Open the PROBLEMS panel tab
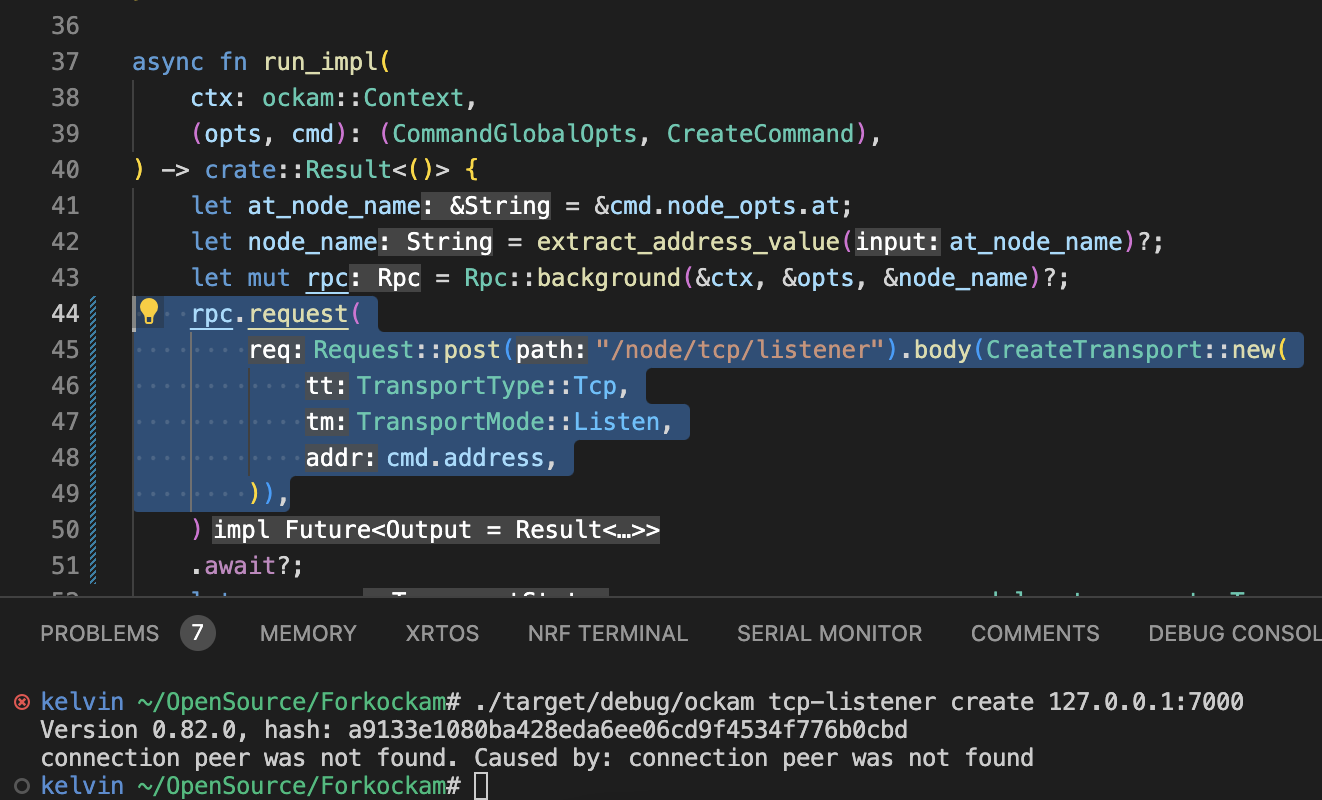Viewport: 1322px width, 800px height. click(99, 633)
